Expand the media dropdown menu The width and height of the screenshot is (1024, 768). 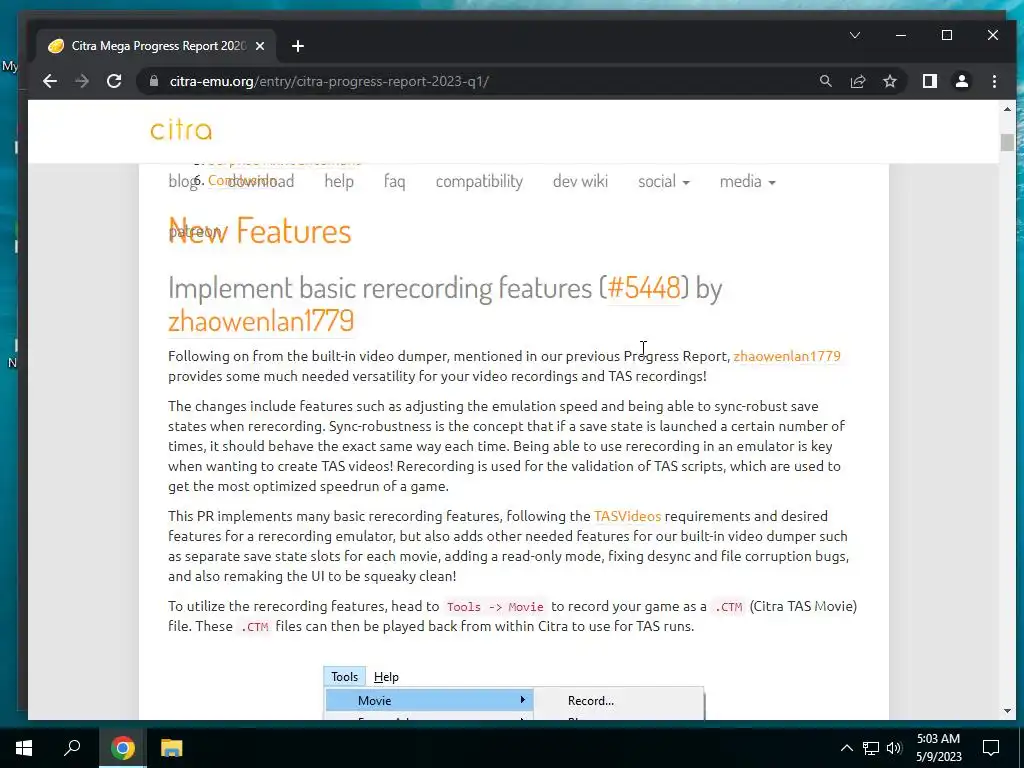pyautogui.click(x=747, y=181)
